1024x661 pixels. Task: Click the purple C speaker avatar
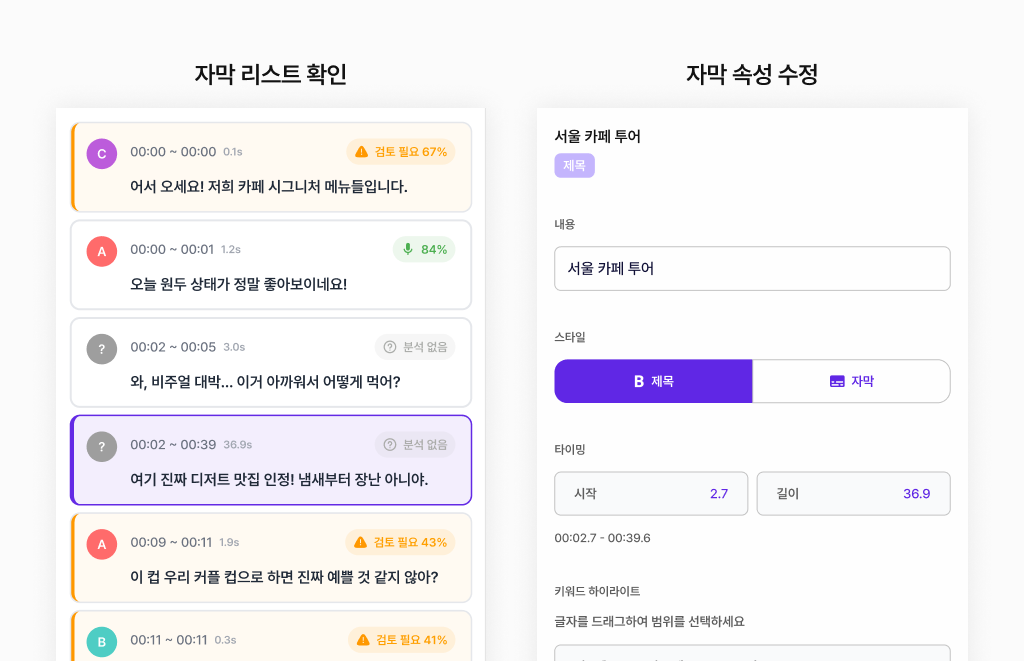pyautogui.click(x=101, y=154)
